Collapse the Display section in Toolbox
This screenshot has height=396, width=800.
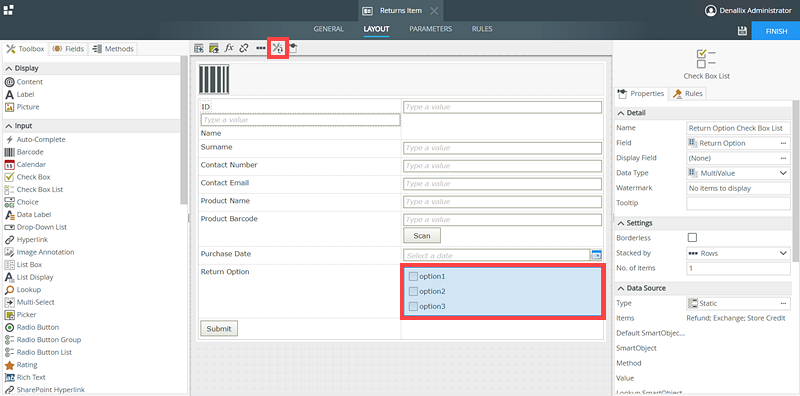(9, 68)
